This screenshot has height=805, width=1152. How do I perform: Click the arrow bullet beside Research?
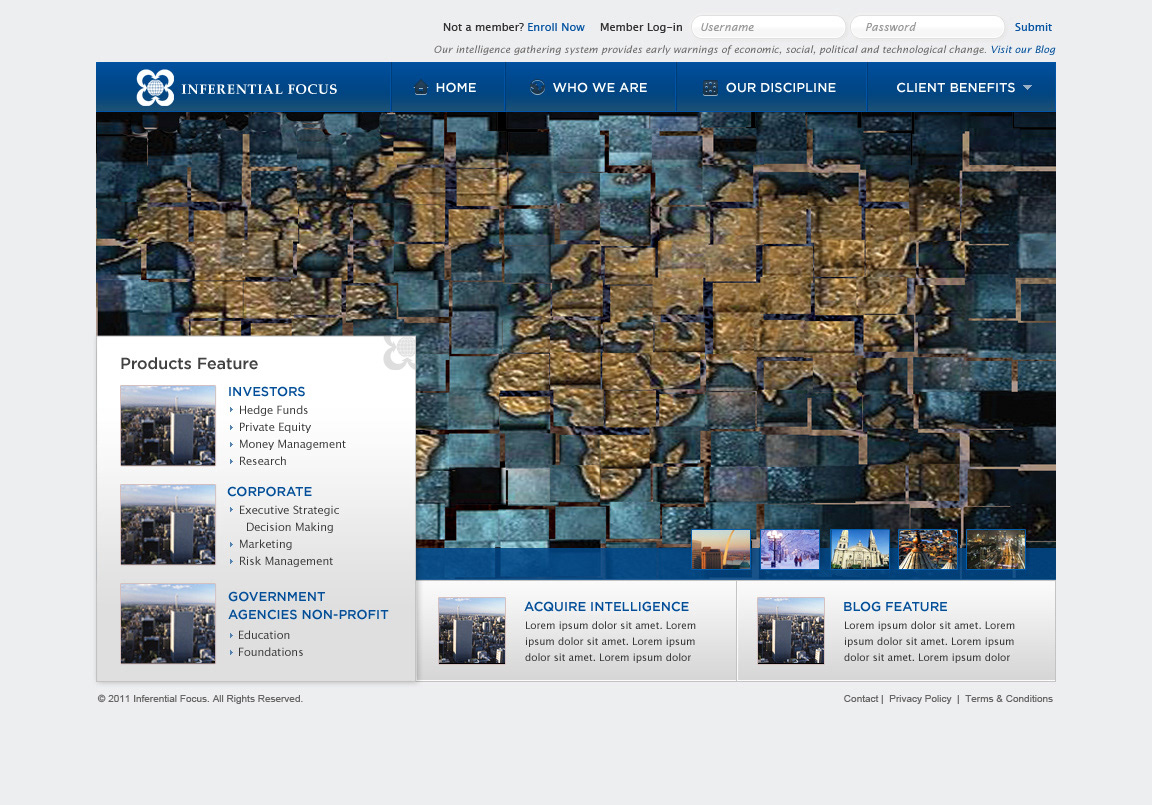[x=231, y=461]
